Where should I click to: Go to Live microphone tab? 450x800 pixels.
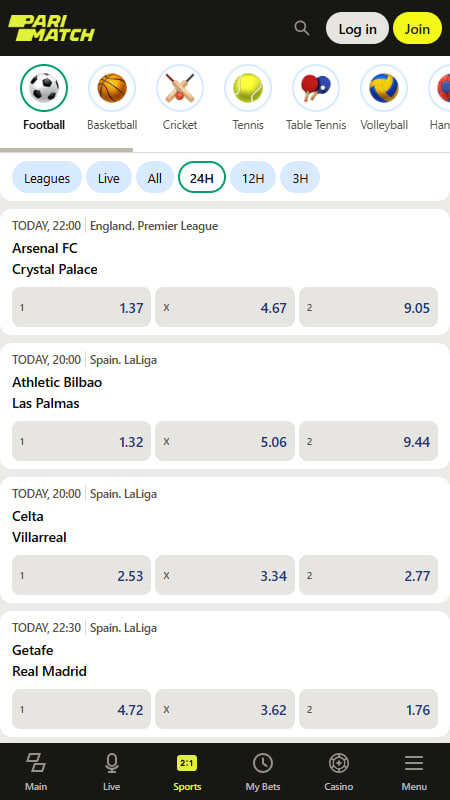coord(112,764)
